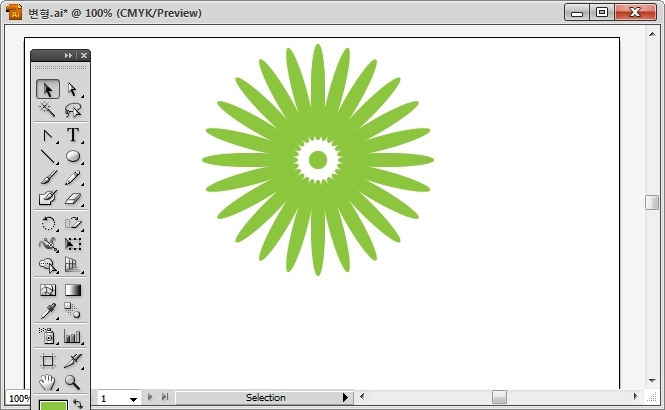Pick the Magic Wand tool
The height and width of the screenshot is (410, 665).
tap(48, 109)
